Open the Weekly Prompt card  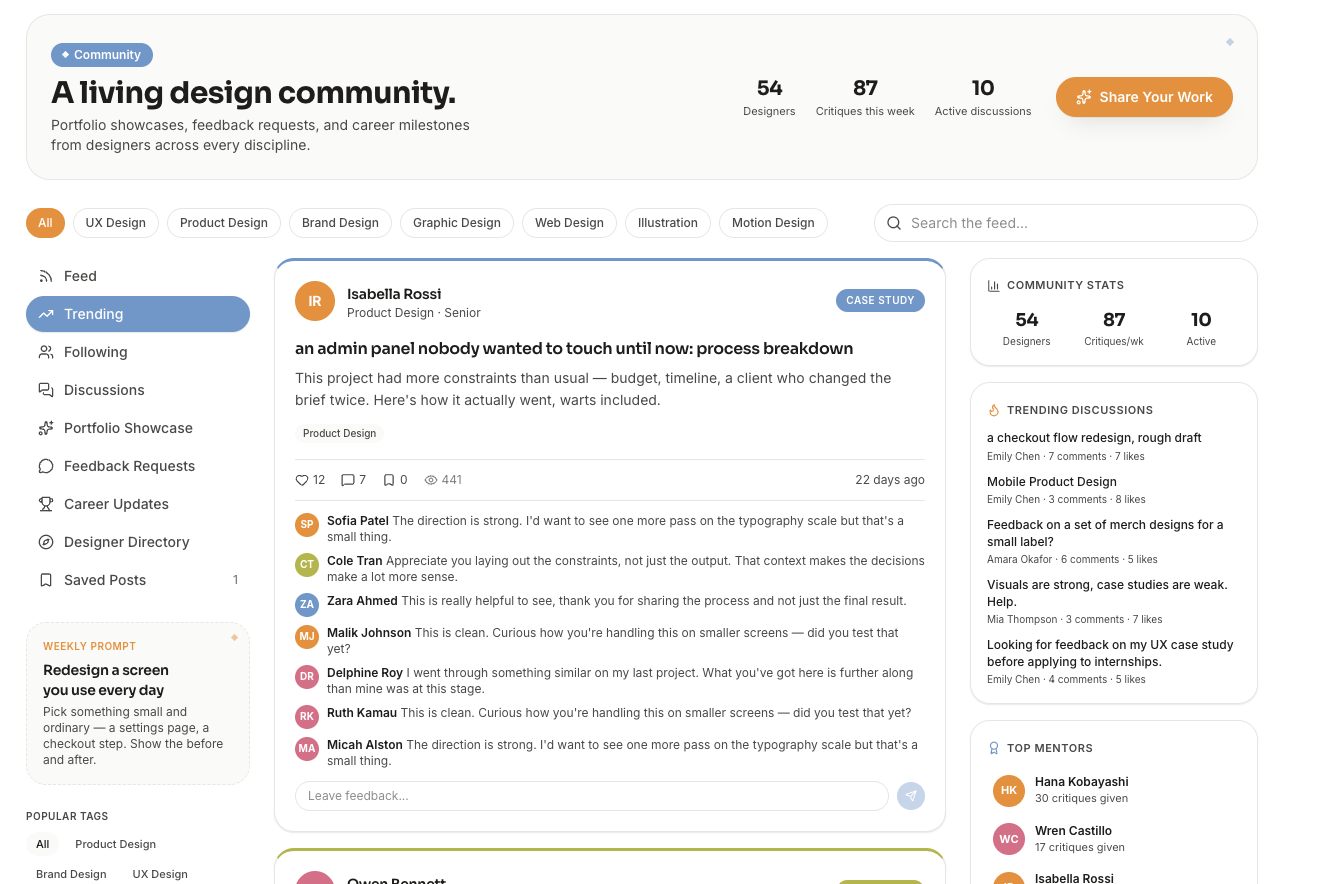point(138,704)
